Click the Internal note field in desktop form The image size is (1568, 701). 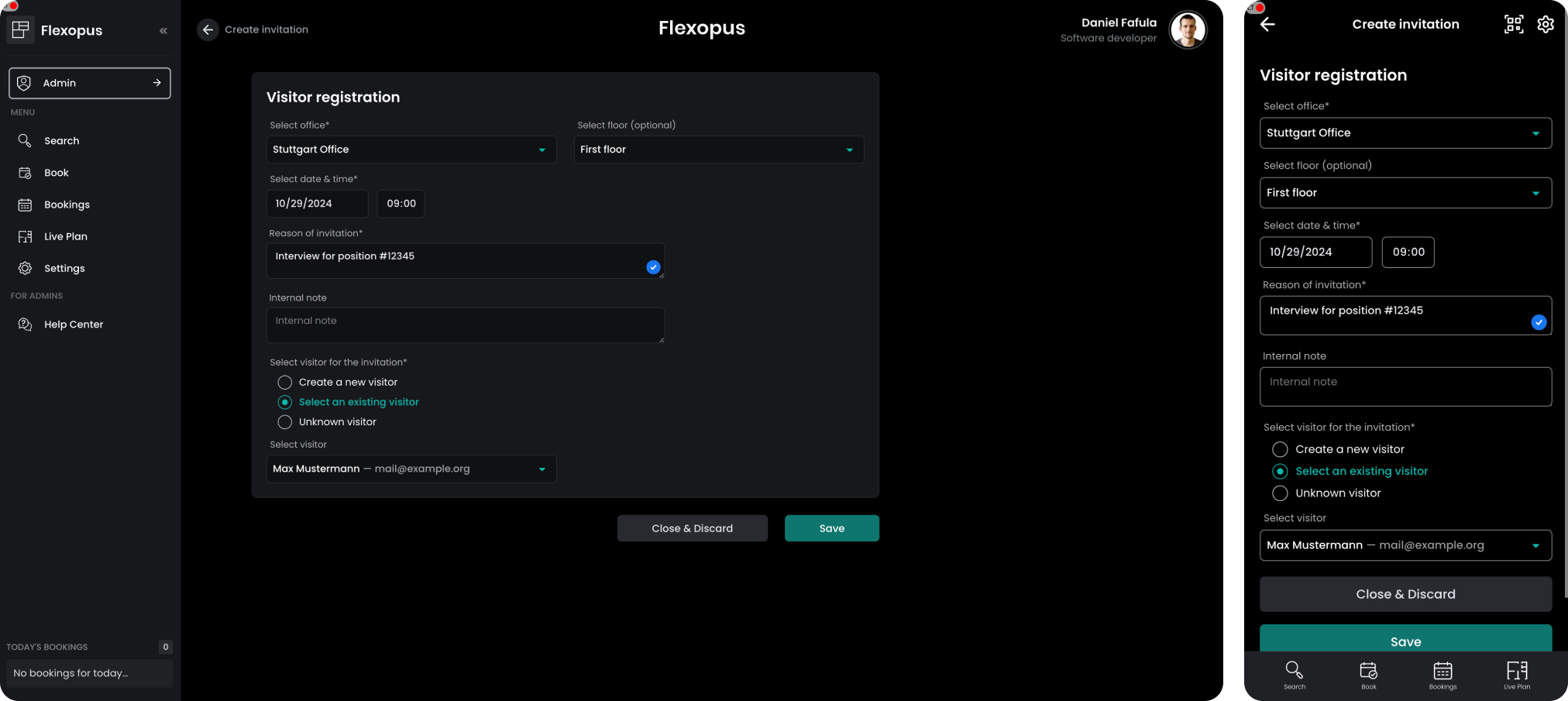point(465,325)
